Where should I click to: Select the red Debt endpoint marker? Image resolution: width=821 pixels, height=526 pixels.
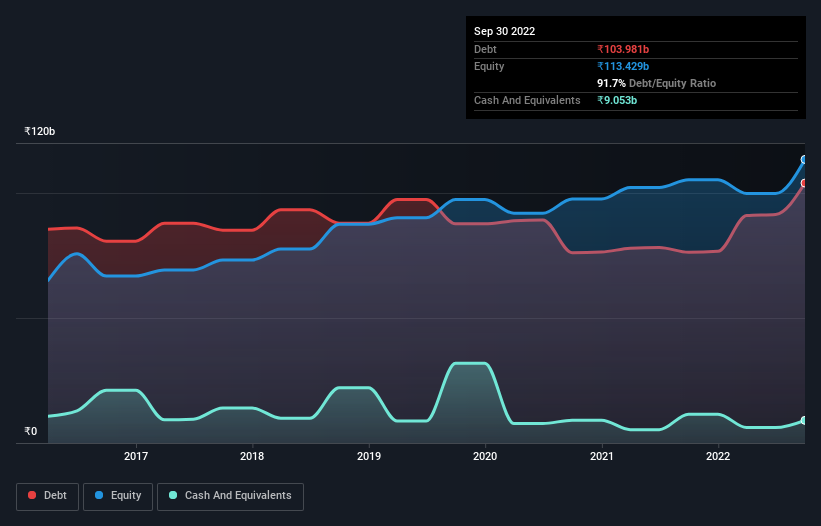point(804,183)
